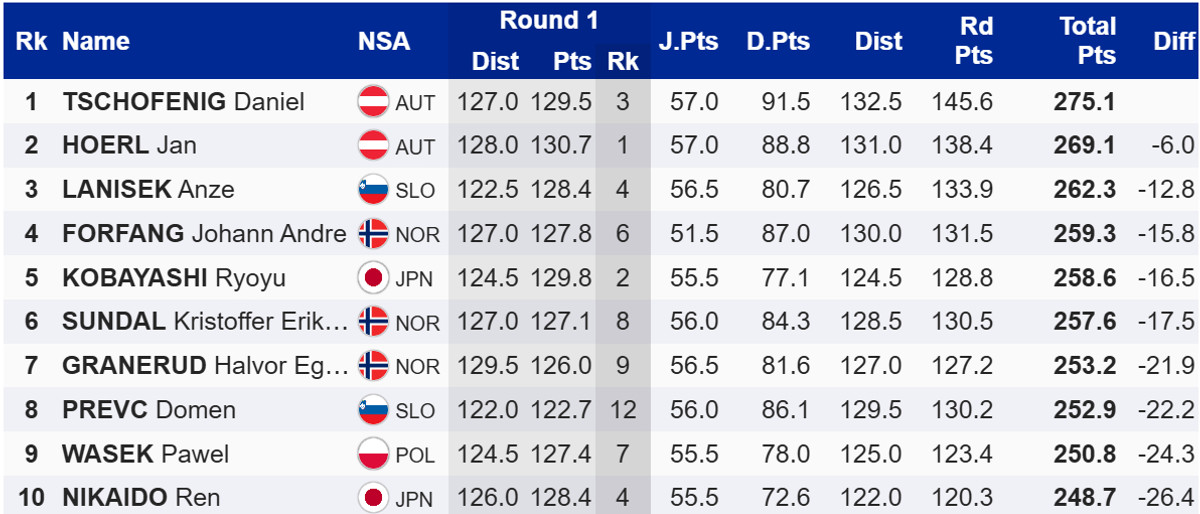1200x514 pixels.
Task: Click Japan flag icon beside Kobayashi
Action: pos(373,278)
